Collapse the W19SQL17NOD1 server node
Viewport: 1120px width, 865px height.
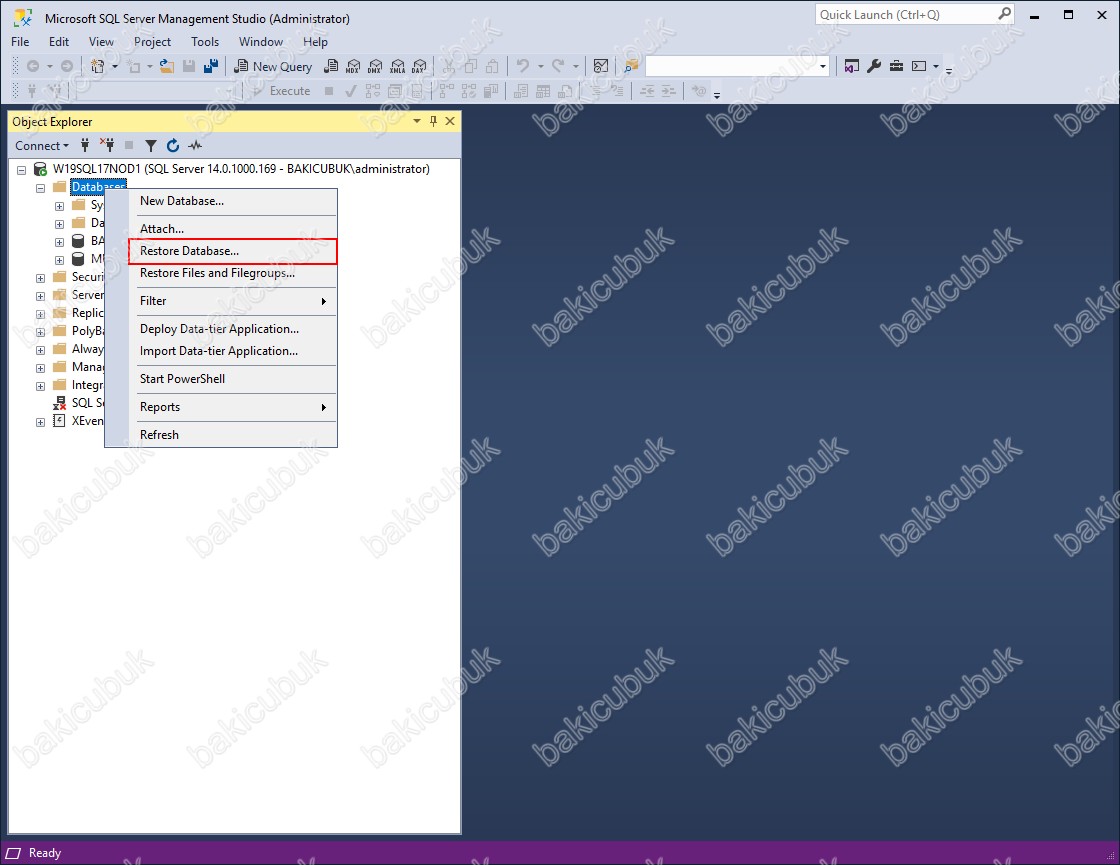[x=21, y=170]
